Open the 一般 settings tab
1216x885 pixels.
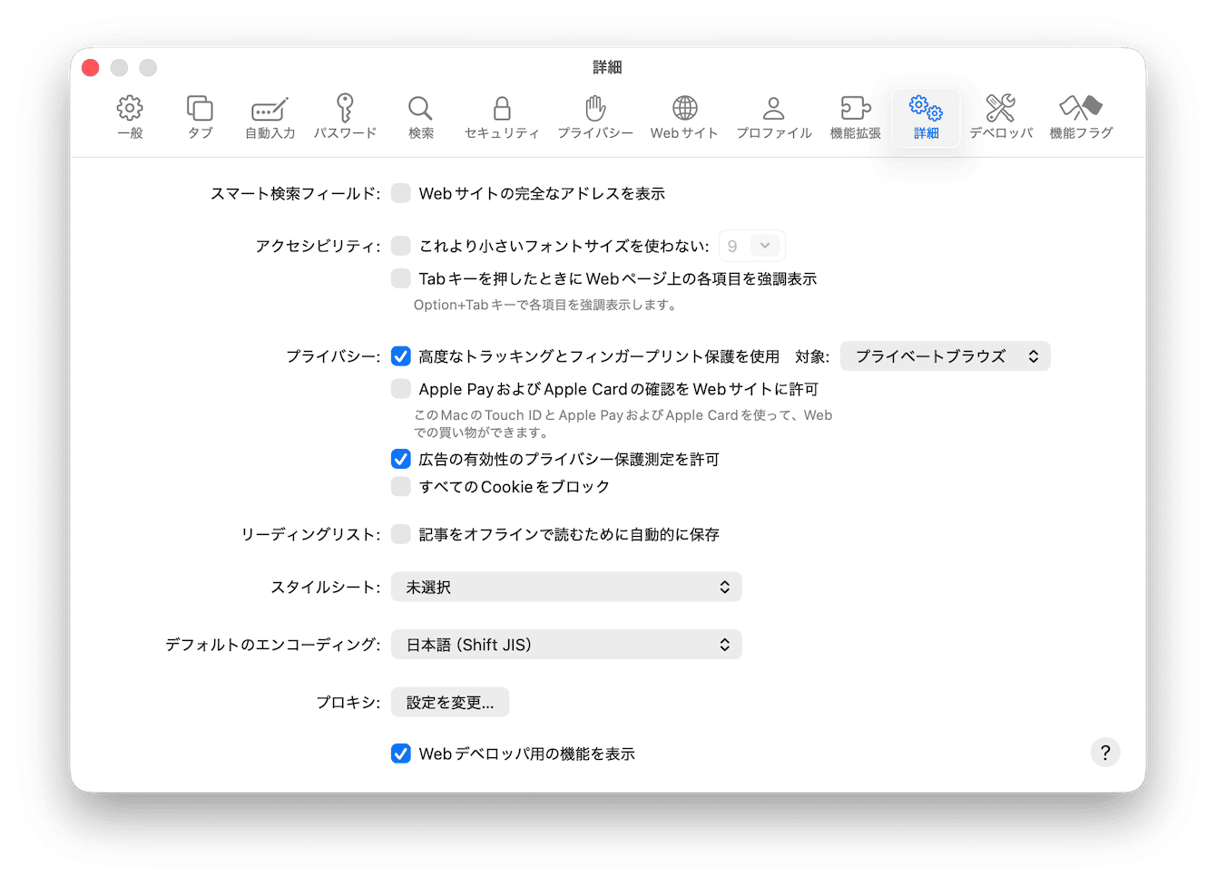coord(131,113)
